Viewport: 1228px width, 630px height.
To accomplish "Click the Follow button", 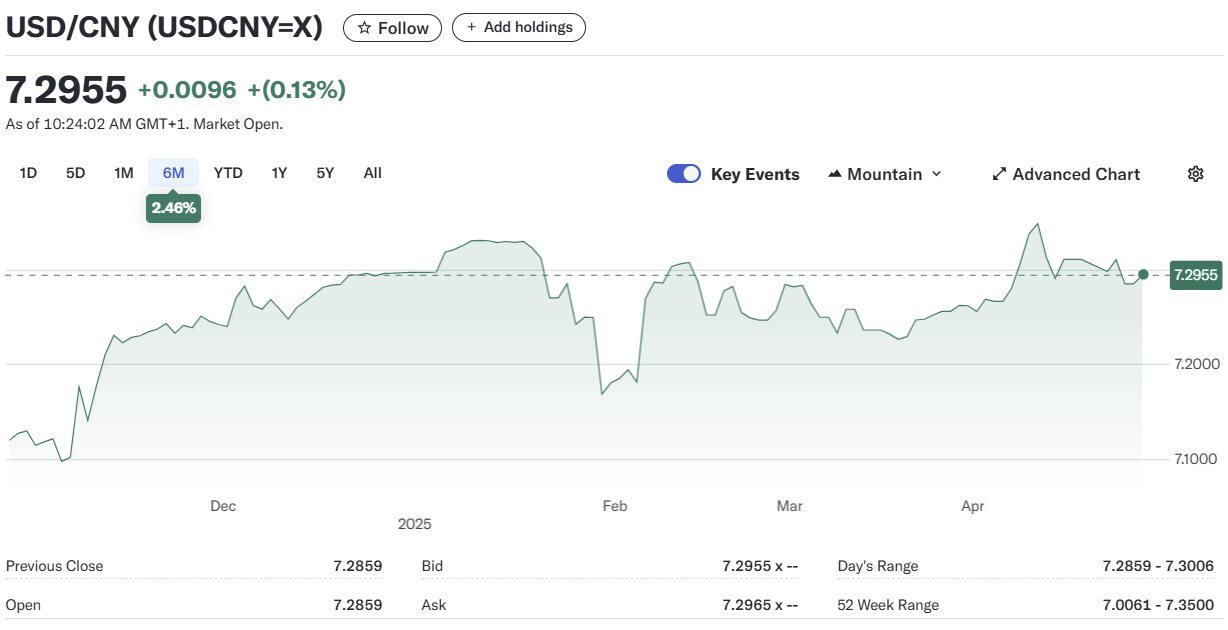I will [x=393, y=28].
